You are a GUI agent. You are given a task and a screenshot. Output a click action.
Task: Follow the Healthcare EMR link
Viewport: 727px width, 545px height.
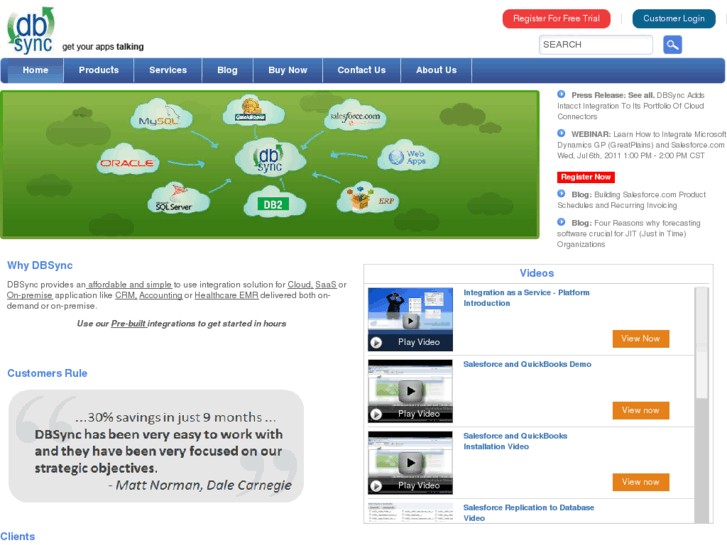(226, 295)
